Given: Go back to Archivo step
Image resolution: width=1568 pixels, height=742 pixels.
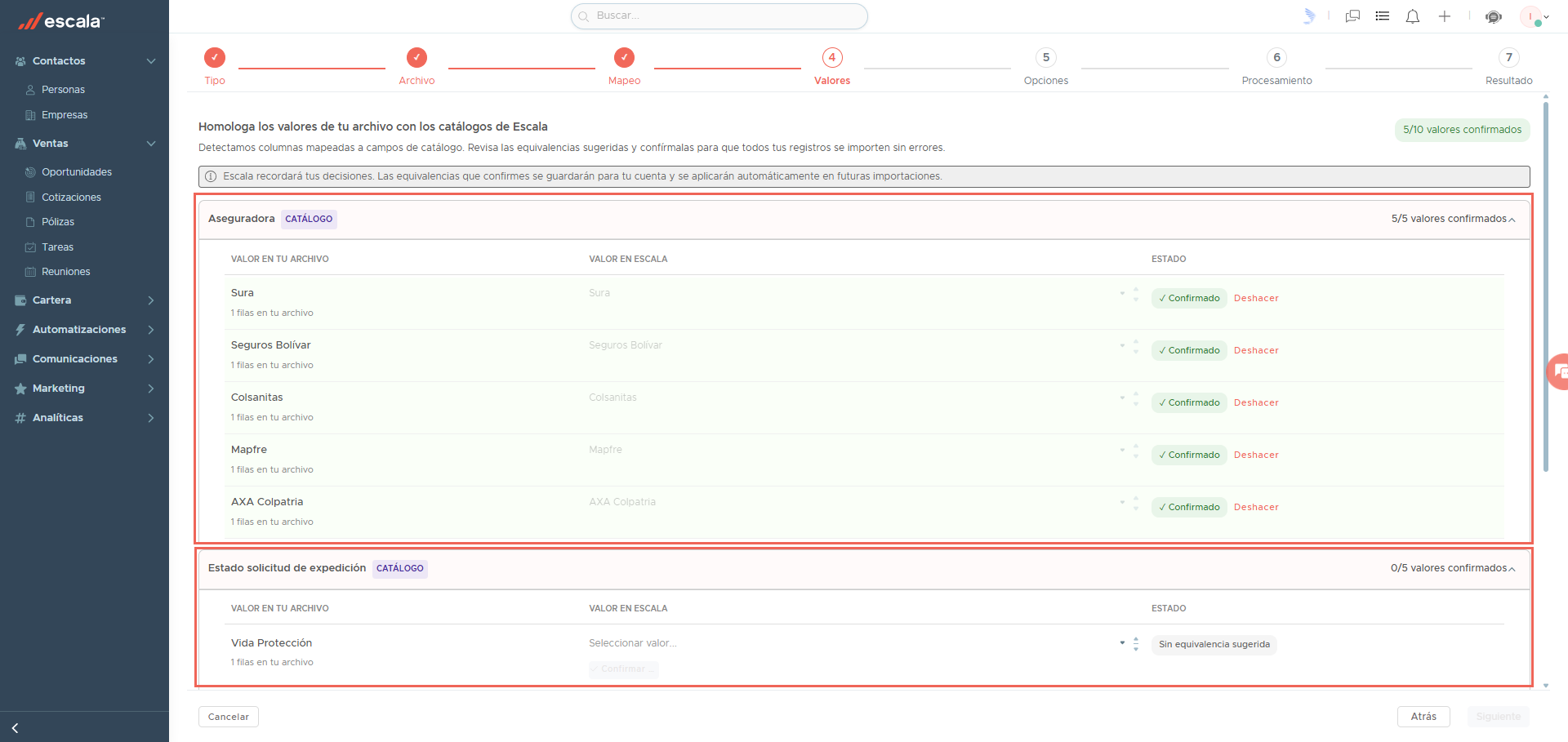Looking at the screenshot, I should pos(416,65).
